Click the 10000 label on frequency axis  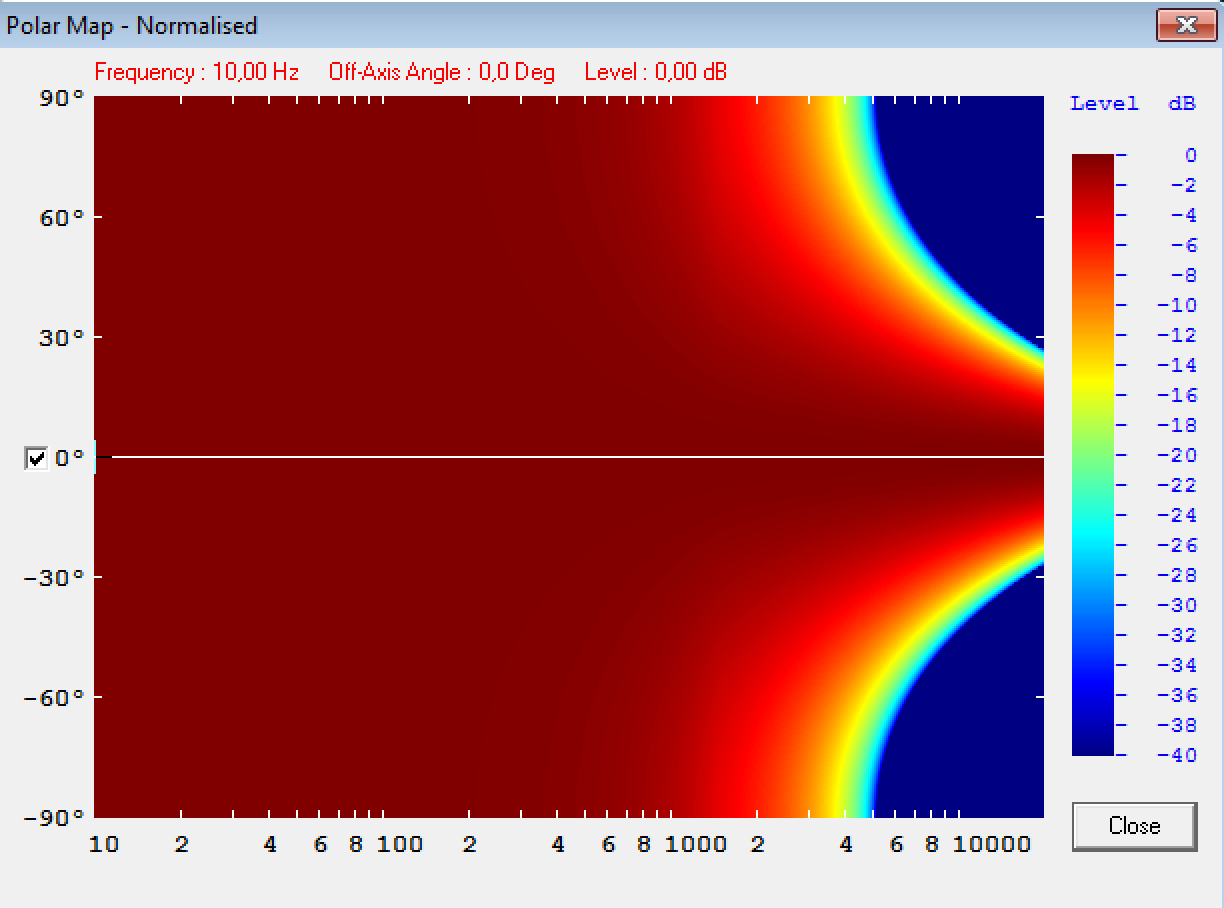[991, 845]
